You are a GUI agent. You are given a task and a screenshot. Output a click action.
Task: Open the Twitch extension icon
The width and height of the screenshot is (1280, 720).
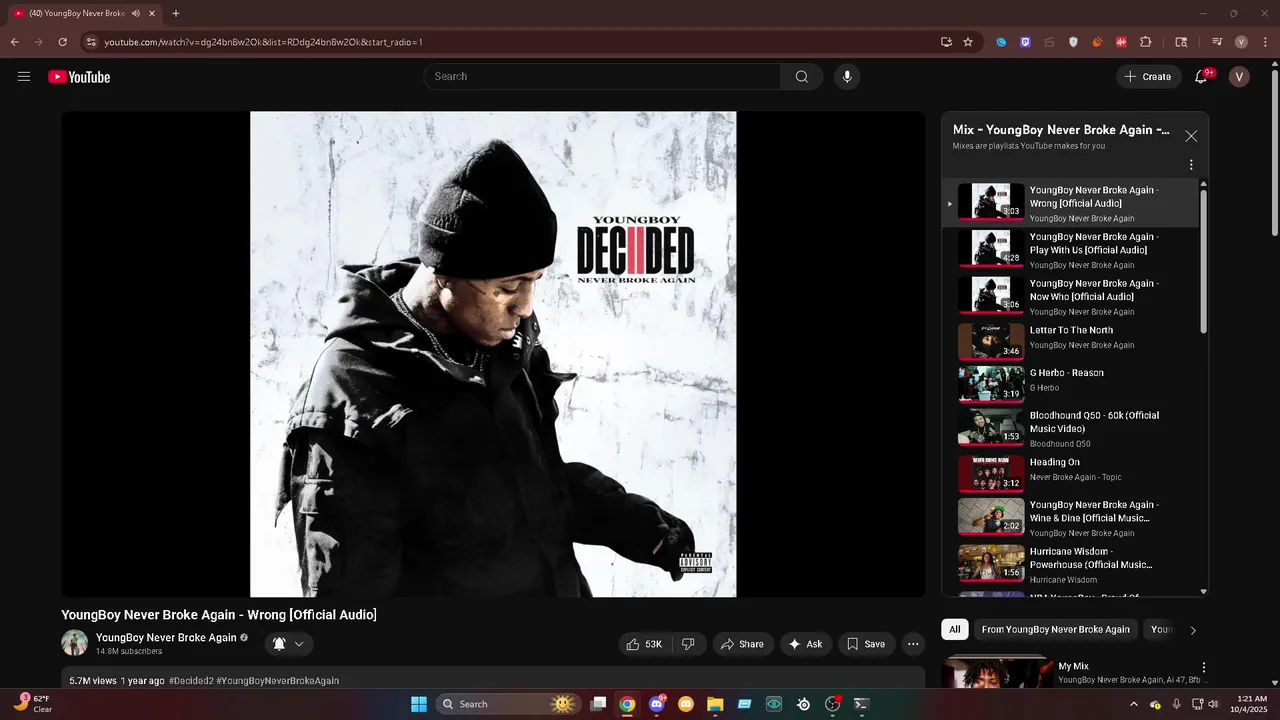click(x=1026, y=42)
